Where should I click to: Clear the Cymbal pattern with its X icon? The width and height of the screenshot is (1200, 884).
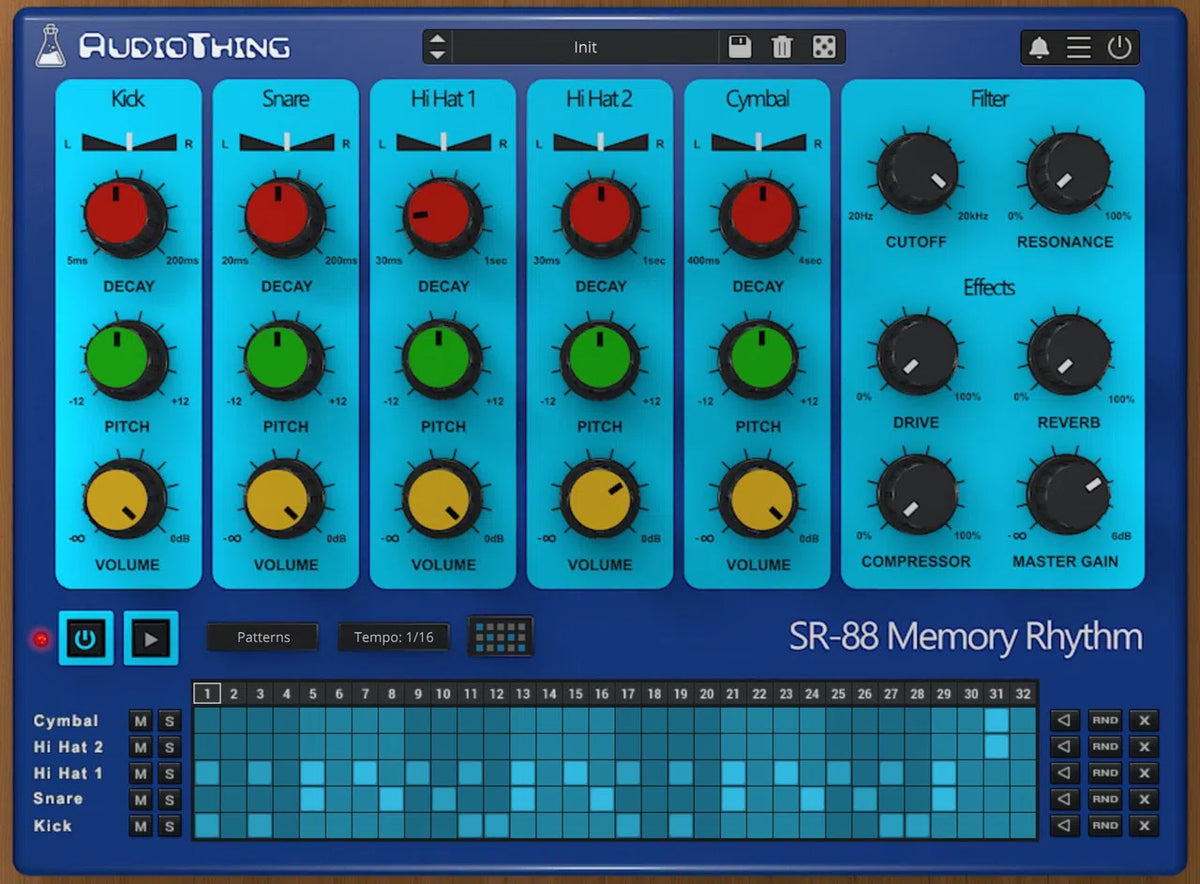(x=1143, y=720)
